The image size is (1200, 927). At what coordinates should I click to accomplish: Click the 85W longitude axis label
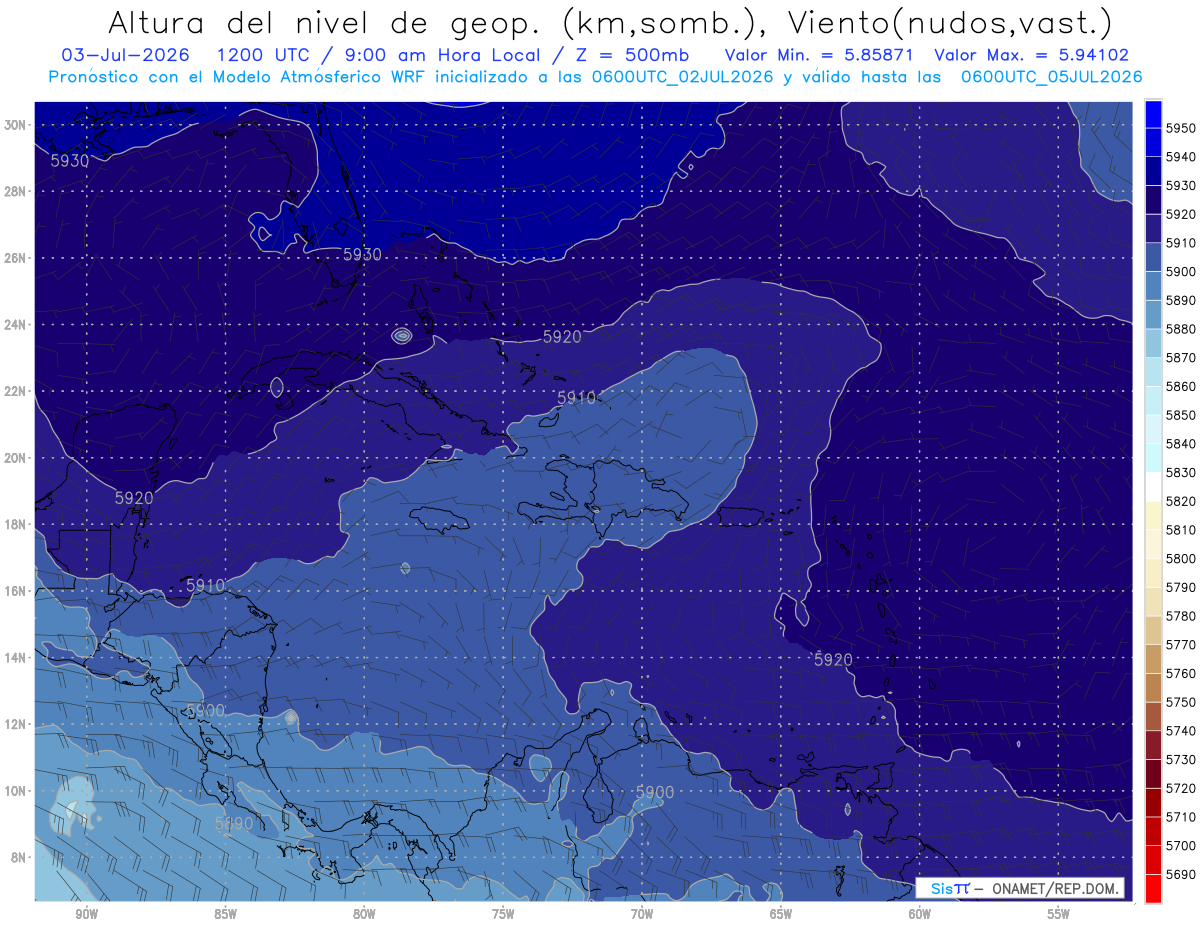(x=225, y=913)
